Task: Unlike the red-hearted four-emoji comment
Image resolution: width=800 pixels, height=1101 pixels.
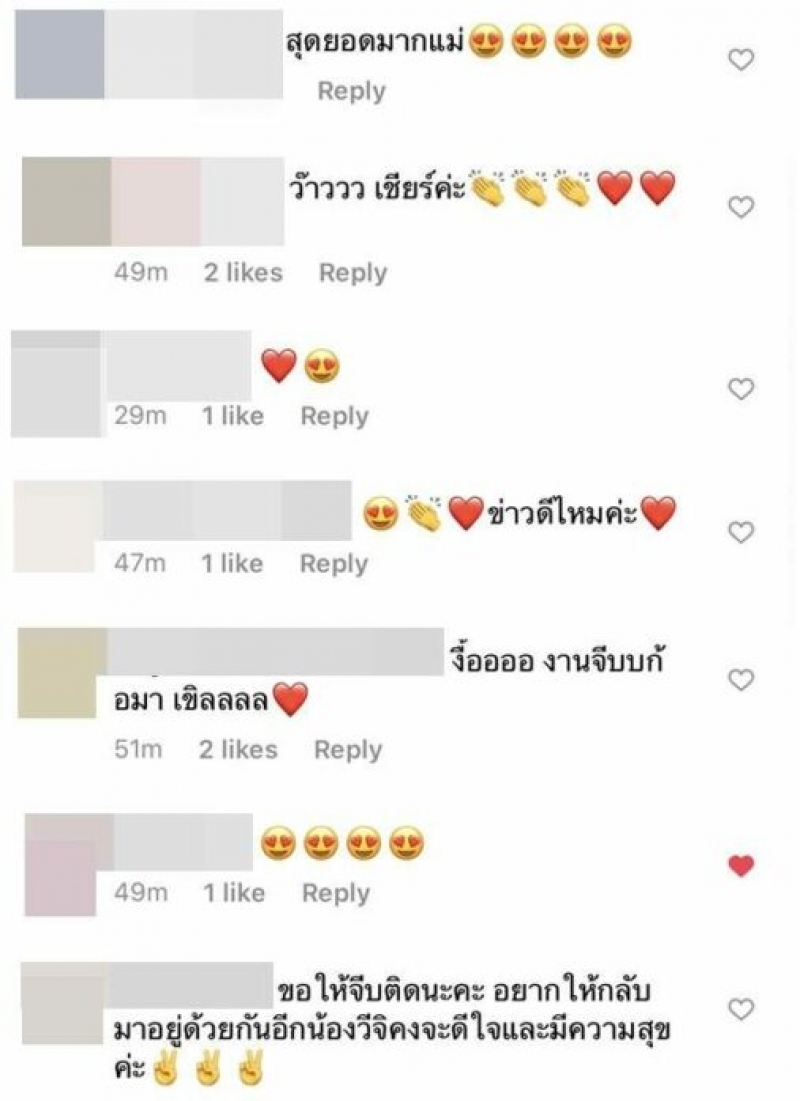Action: tap(740, 866)
